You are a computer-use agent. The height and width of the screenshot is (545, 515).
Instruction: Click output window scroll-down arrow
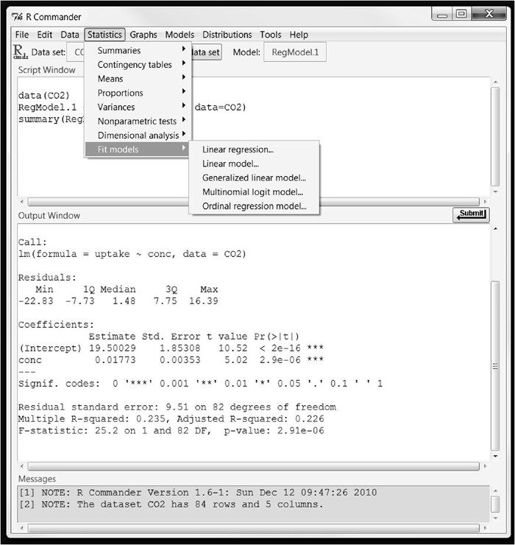pyautogui.click(x=496, y=456)
